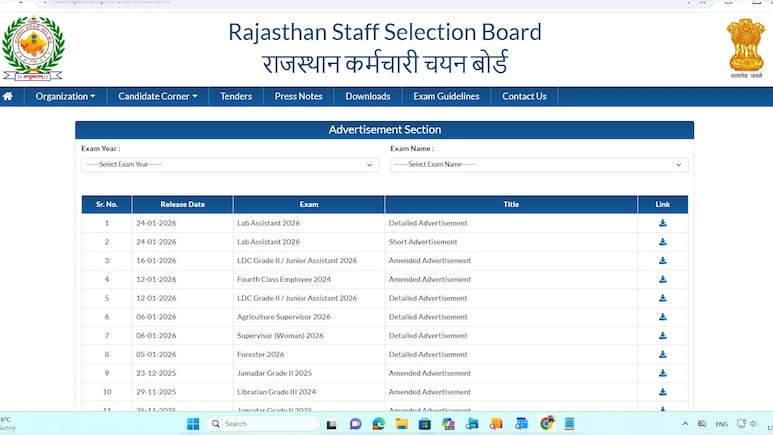Expand the Organization menu
The image size is (773, 435).
tap(65, 96)
